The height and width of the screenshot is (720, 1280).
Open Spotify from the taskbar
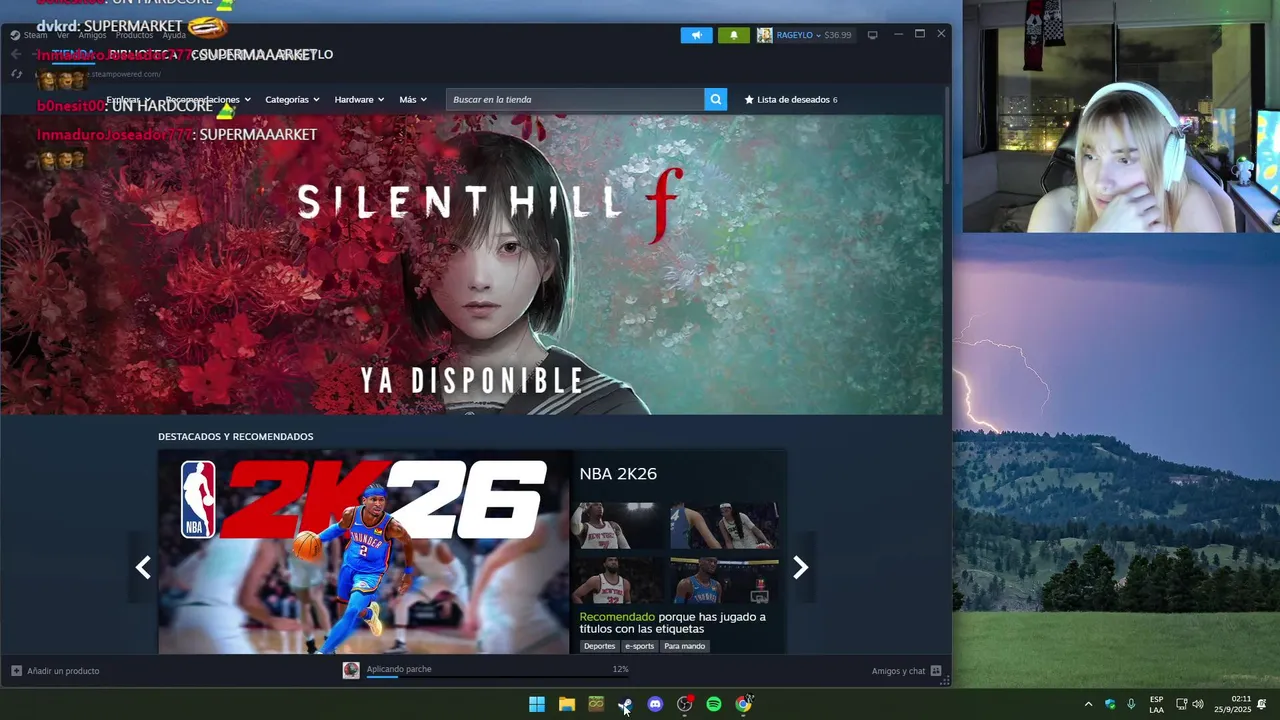click(x=714, y=704)
